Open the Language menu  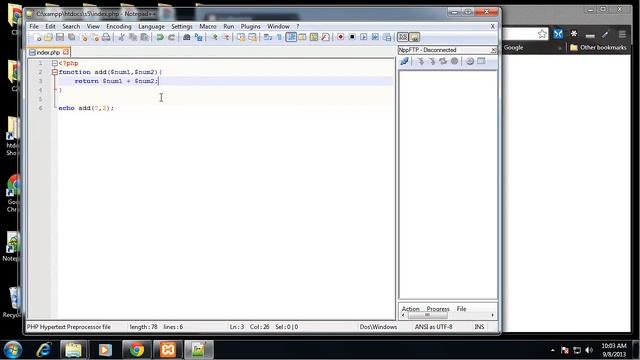[x=151, y=26]
